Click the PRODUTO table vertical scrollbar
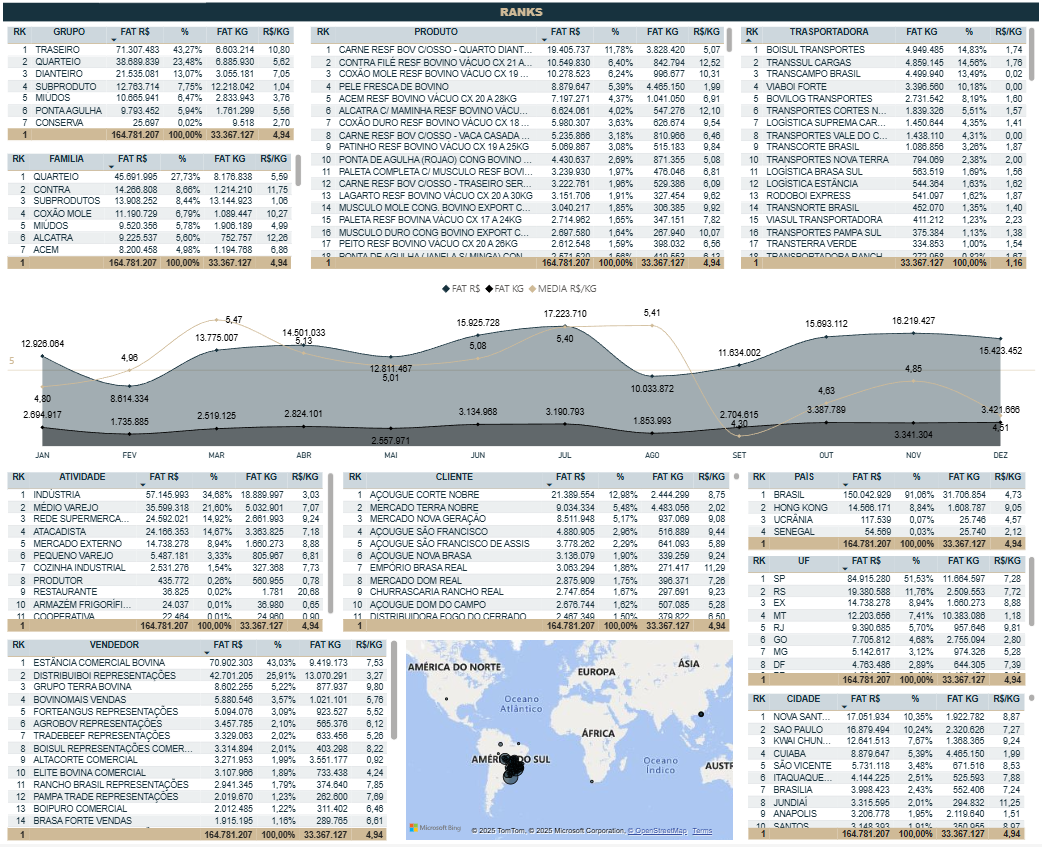This screenshot has width=1042, height=847. point(729,40)
